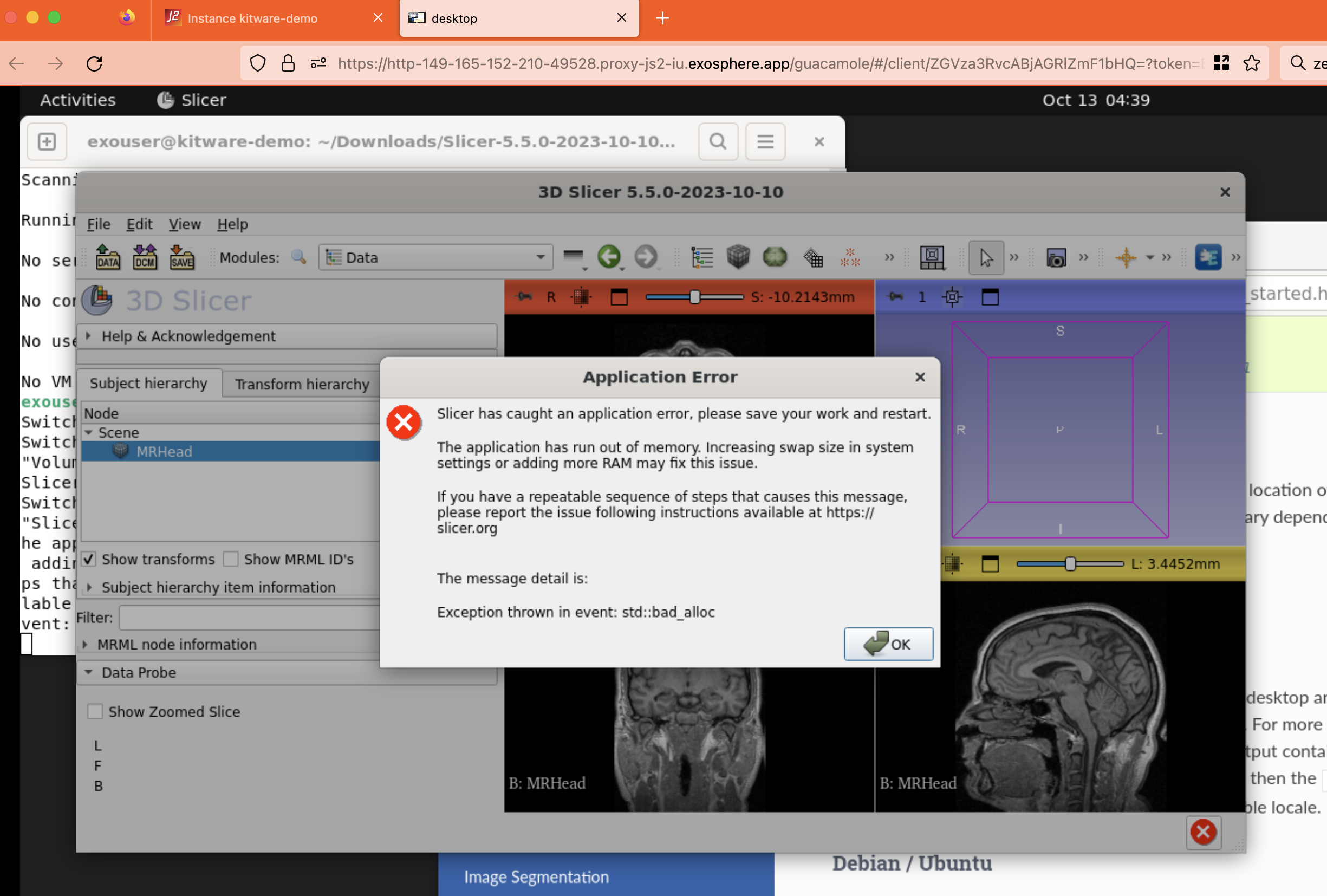
Task: Open the Load Data tool
Action: [x=107, y=257]
